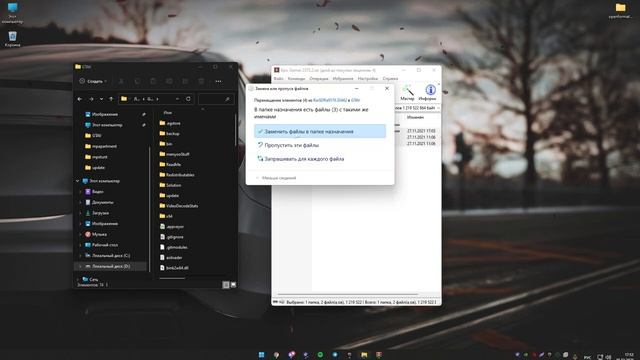
Task: Close the replace or skip files dialog
Action: (387, 88)
